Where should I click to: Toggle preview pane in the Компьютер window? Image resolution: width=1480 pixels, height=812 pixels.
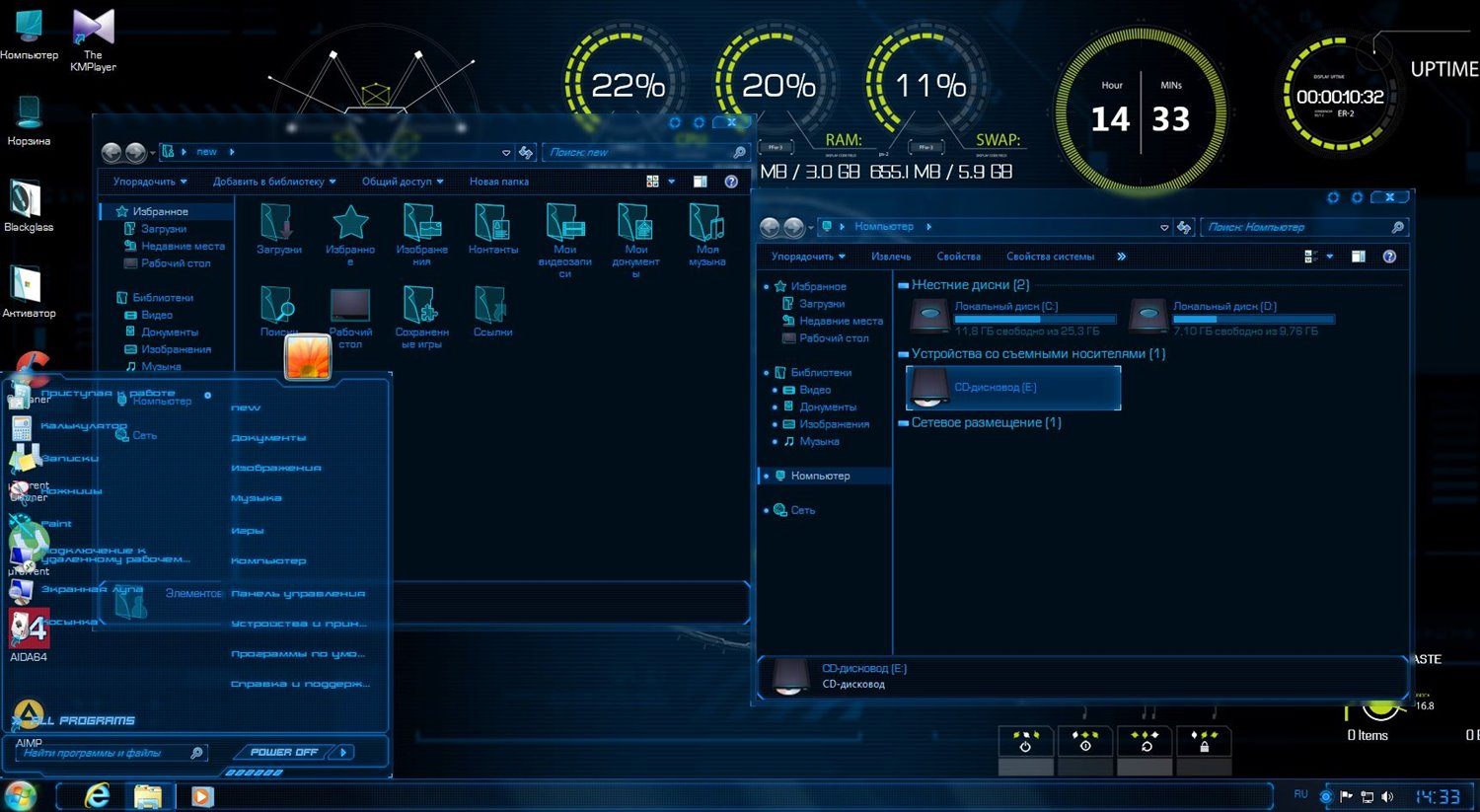coord(1359,257)
